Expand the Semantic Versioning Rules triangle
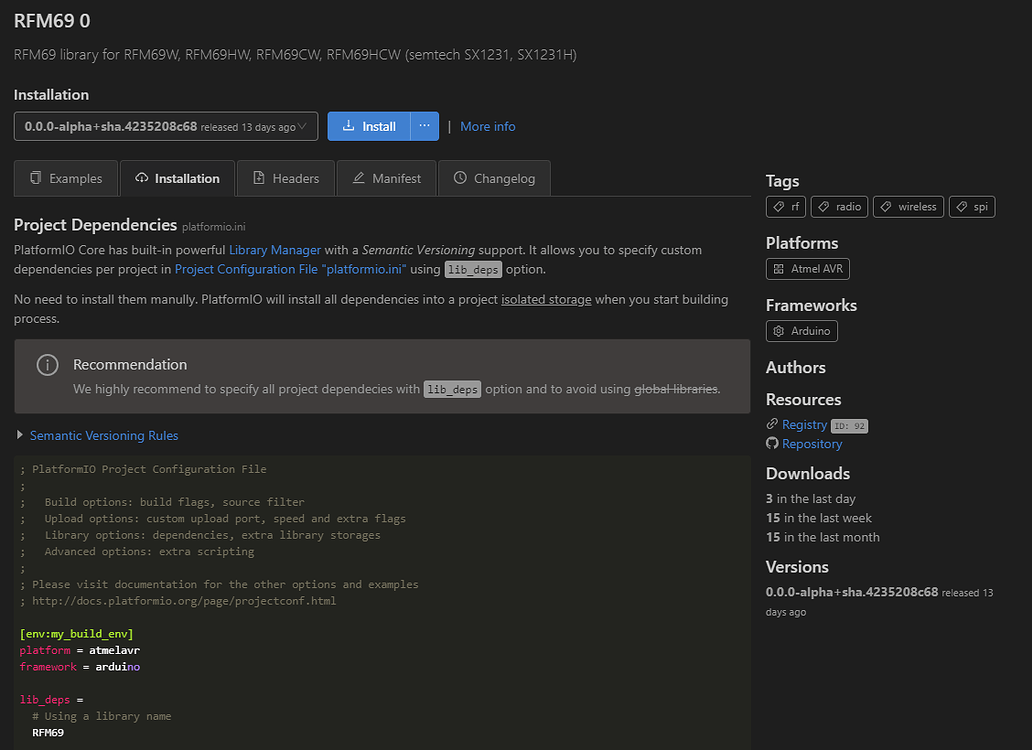Screen dimensions: 1032x750 pyautogui.click(x=20, y=435)
